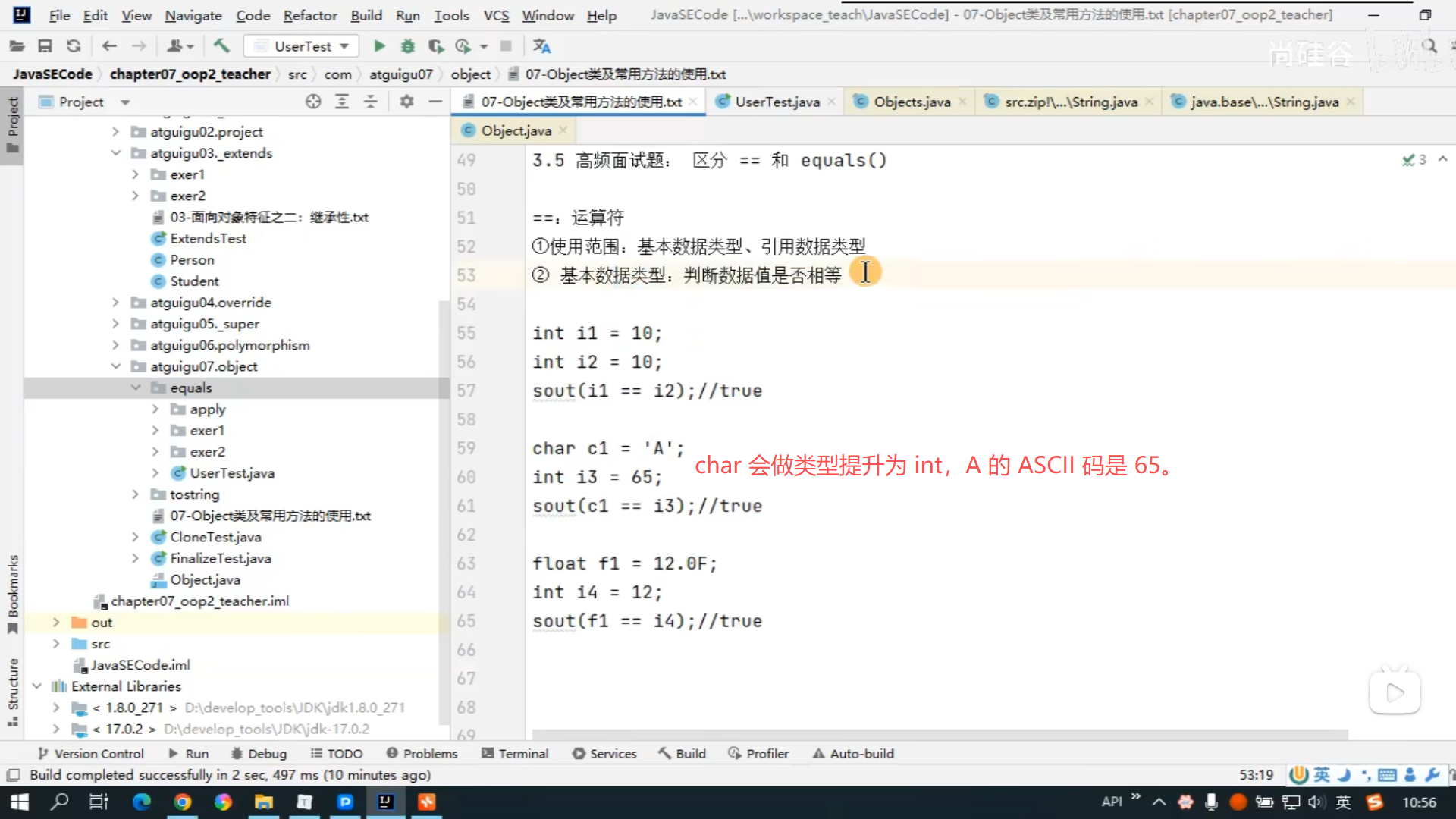Click the Sync/Reload icon in toolbar
This screenshot has width=1456, height=819.
click(x=74, y=46)
